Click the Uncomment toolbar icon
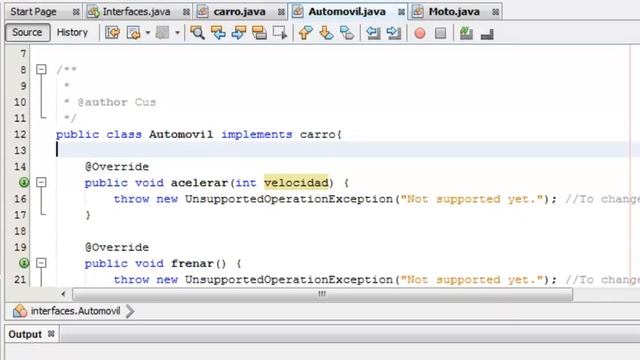The image size is (640, 360). tap(487, 33)
